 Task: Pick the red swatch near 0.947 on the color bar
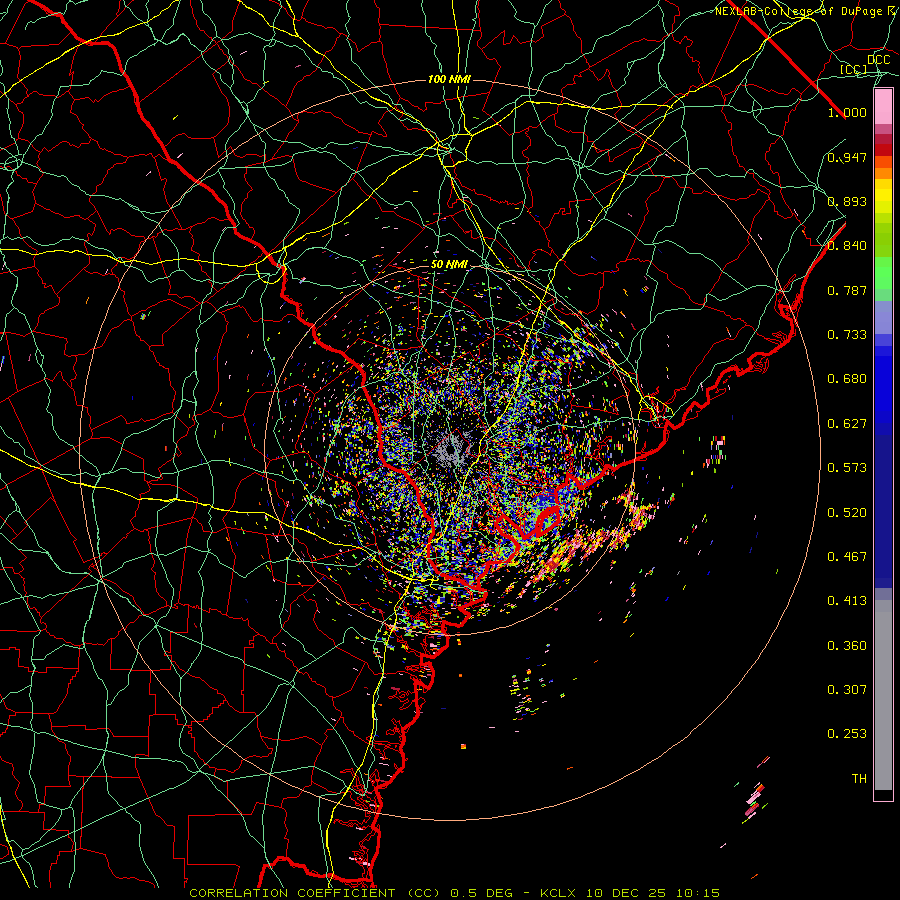pos(883,150)
